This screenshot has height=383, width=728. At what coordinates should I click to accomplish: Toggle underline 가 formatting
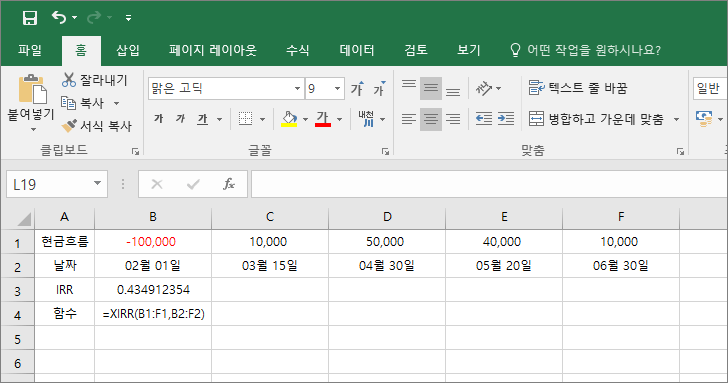(202, 119)
